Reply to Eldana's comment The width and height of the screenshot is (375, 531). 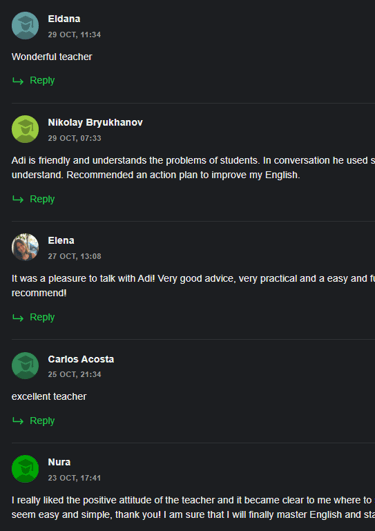(42, 81)
